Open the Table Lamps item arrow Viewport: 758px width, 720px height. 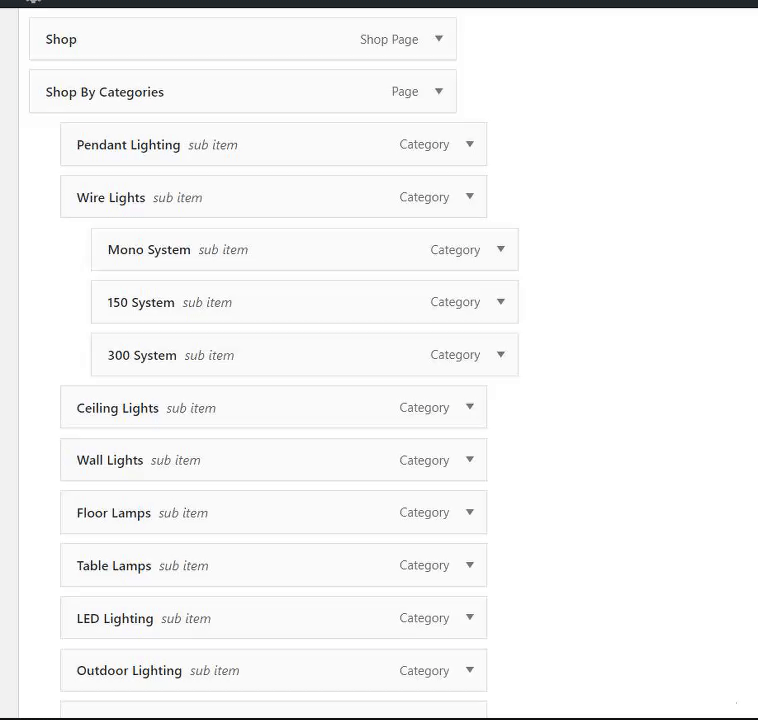(469, 565)
